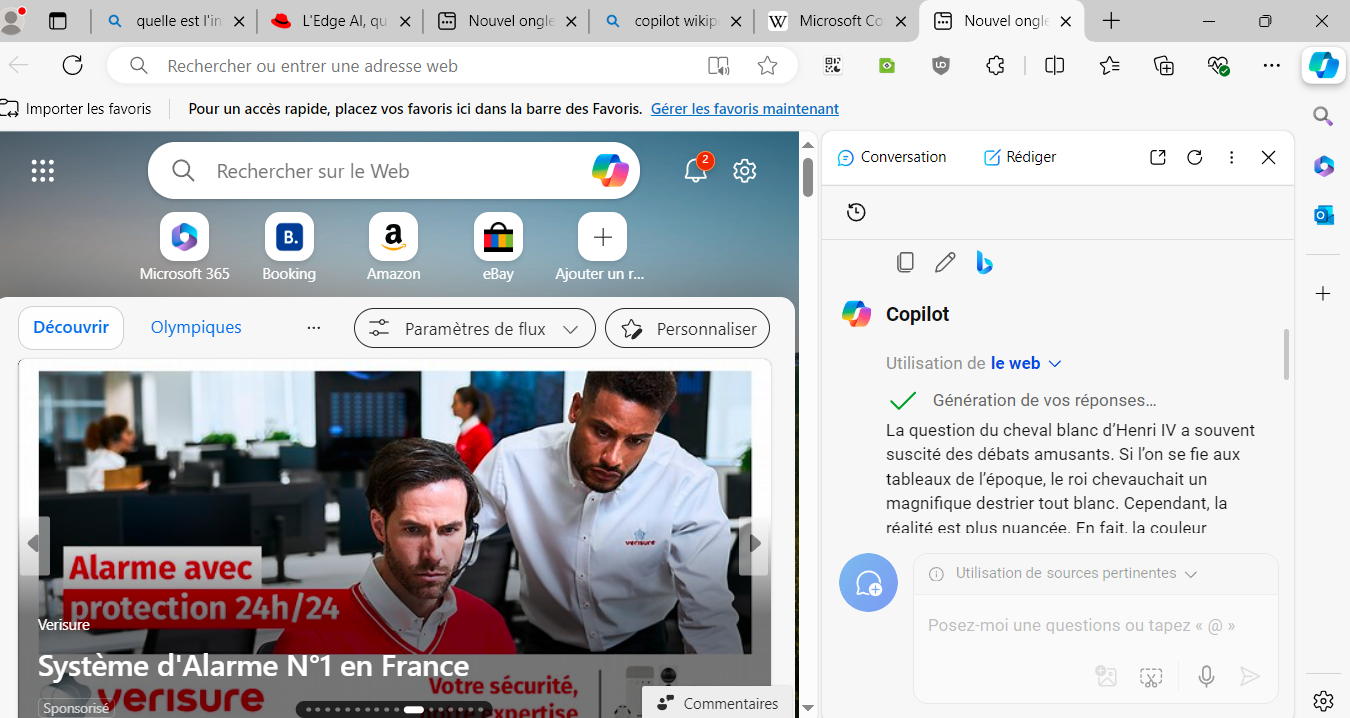Switch to 'copilot wikip' search tab
Viewport: 1350px width, 718px height.
point(674,21)
